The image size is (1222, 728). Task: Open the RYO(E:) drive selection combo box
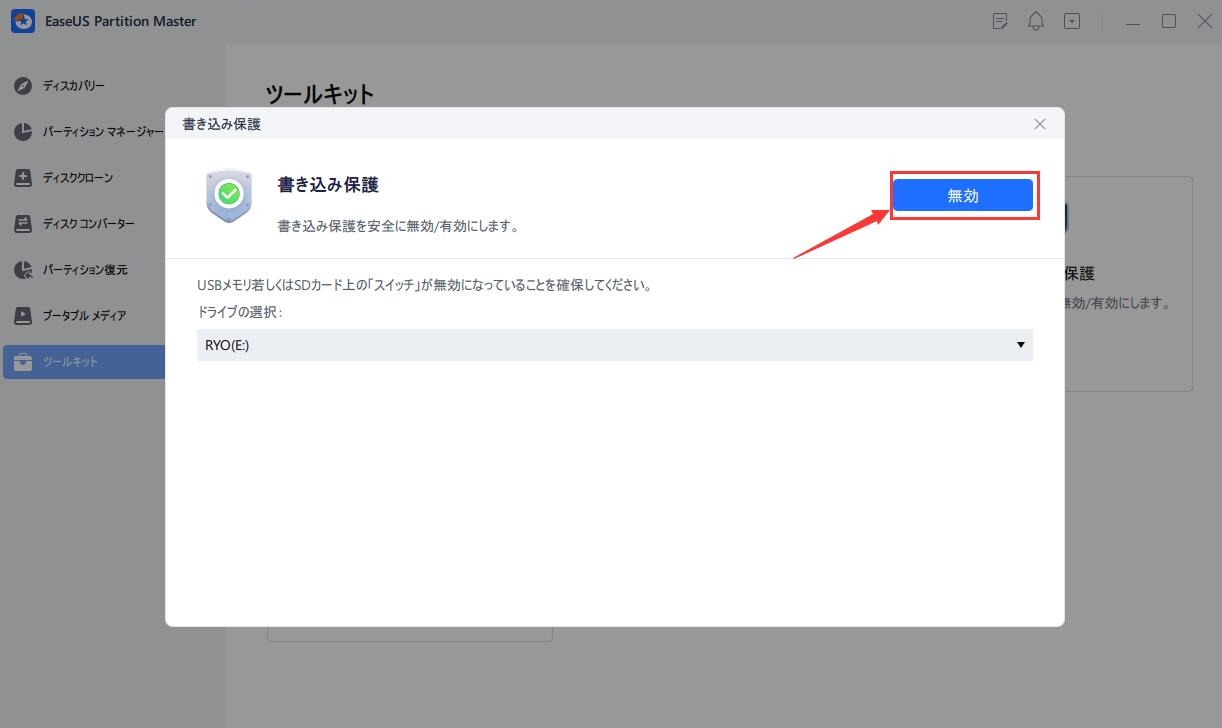coord(600,345)
